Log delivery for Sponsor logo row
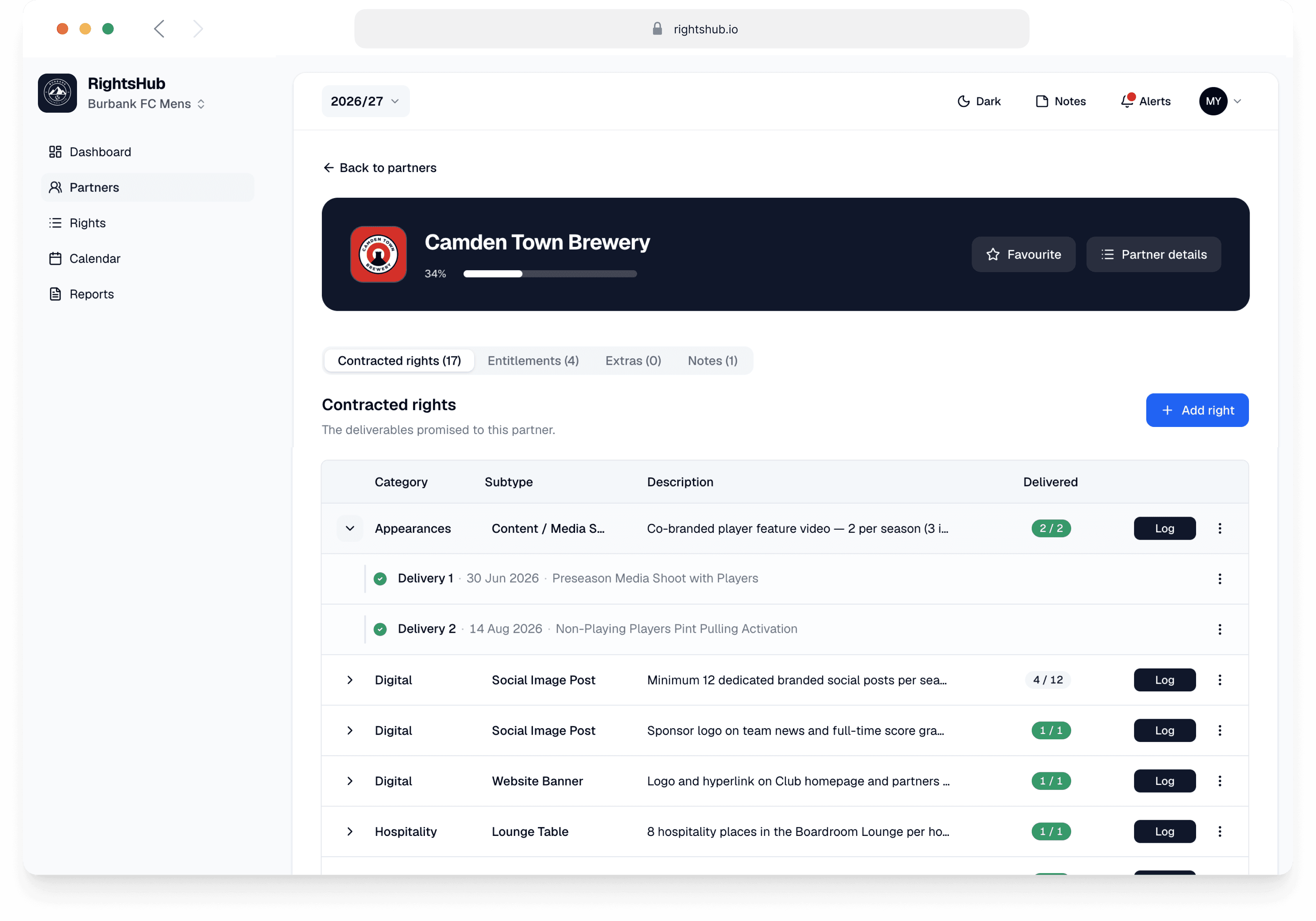Screen dimensions: 1316x921 [1164, 730]
